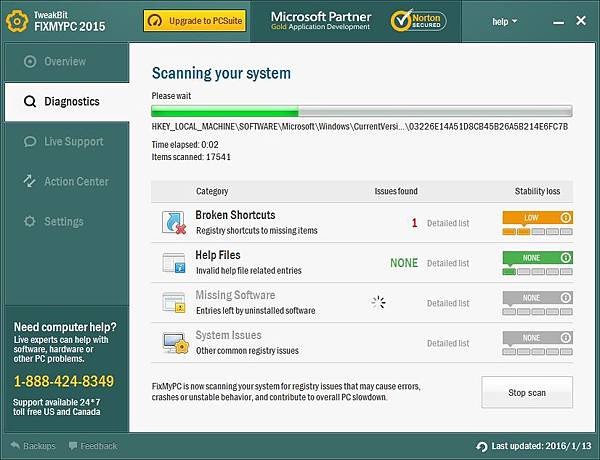Click the TweakBit gear logo icon

click(17, 21)
